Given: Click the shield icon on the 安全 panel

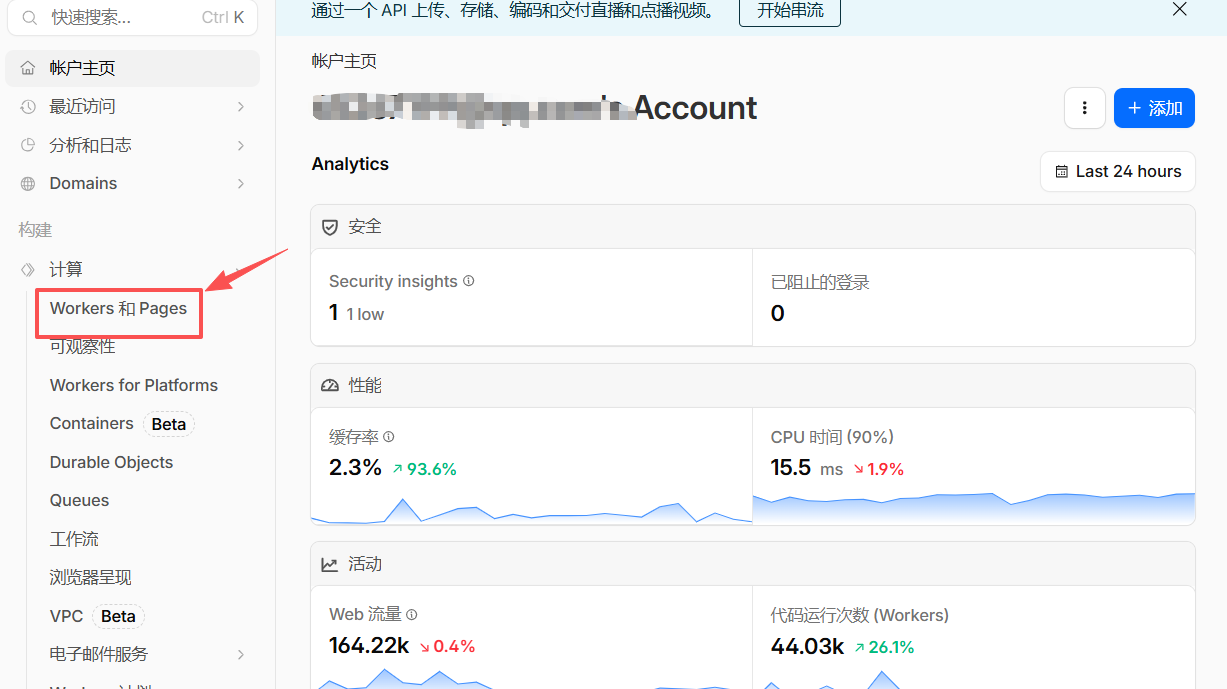Looking at the screenshot, I should [330, 227].
